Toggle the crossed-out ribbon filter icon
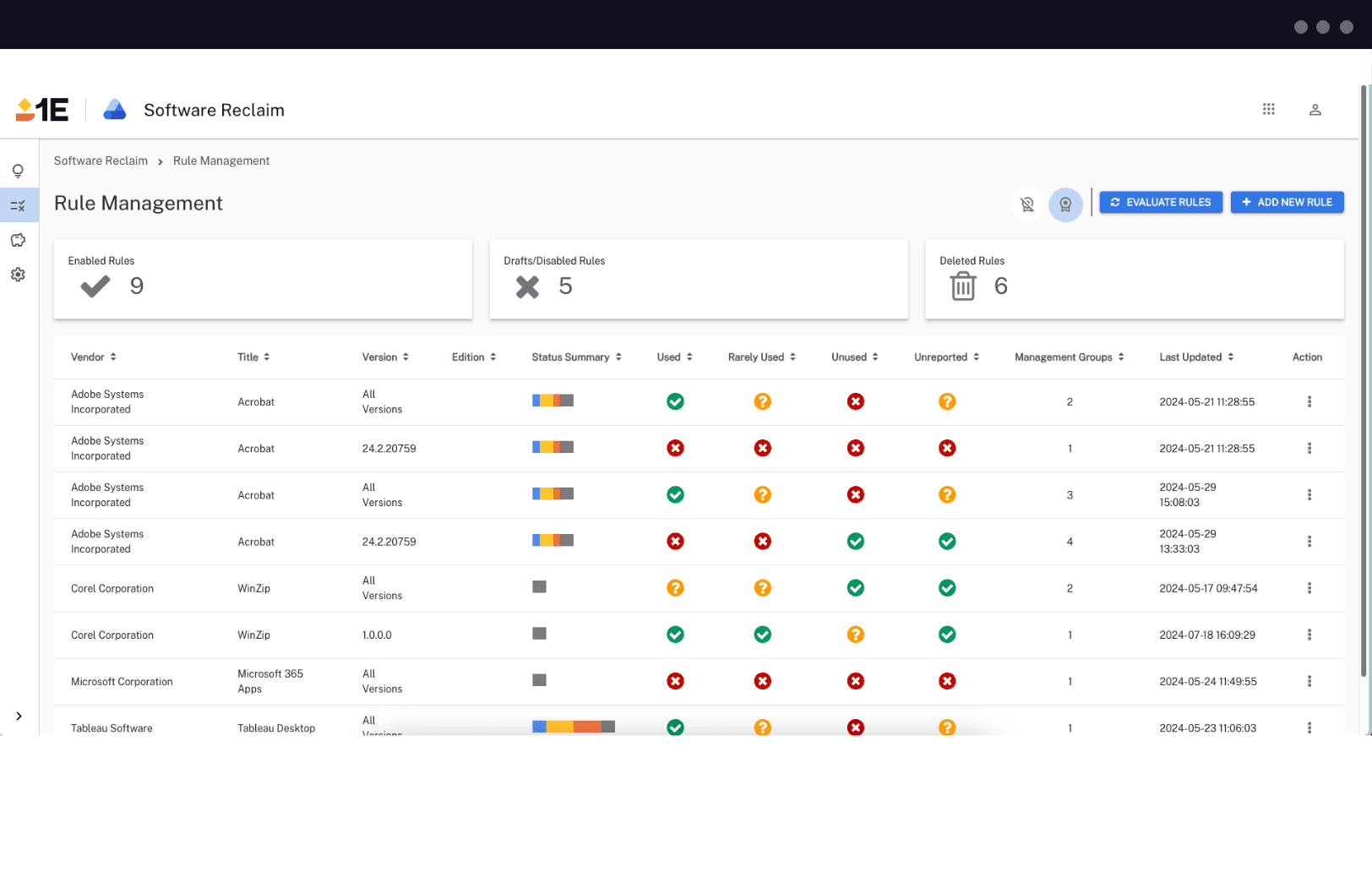Viewport: 1372px width, 872px height. pos(1026,204)
